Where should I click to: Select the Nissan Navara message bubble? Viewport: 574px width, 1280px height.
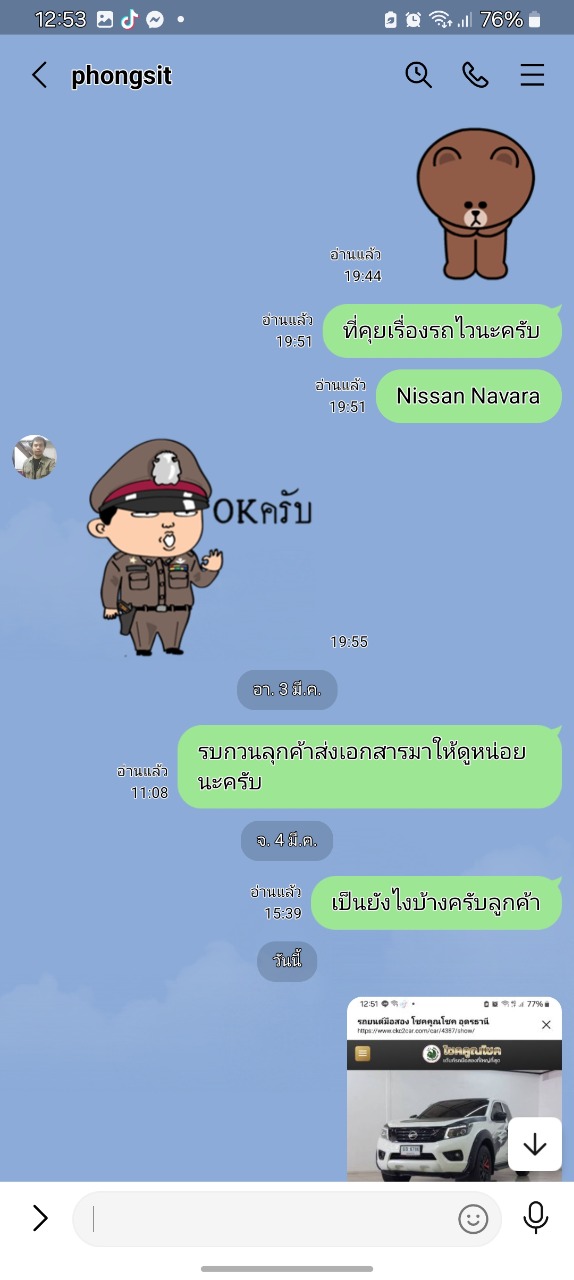pos(468,396)
